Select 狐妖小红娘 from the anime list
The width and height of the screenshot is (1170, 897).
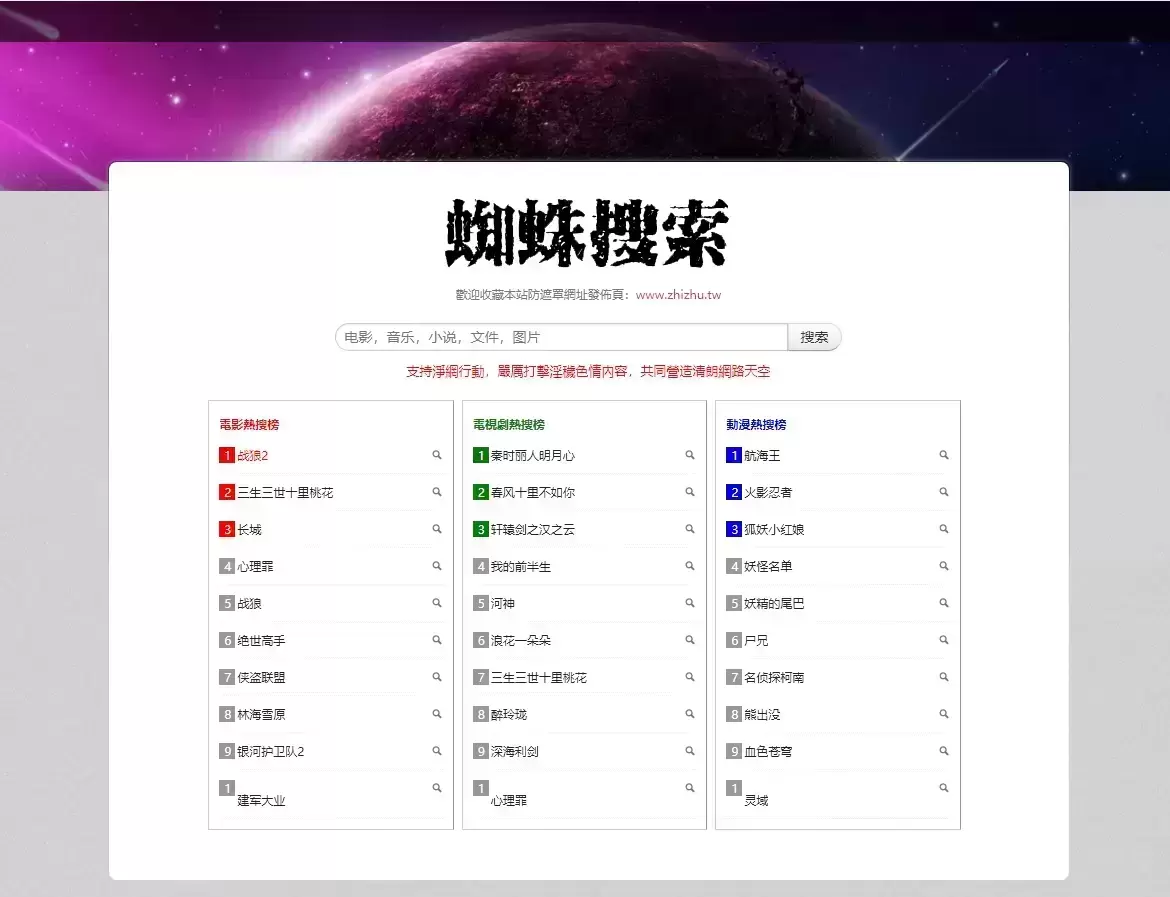(774, 530)
